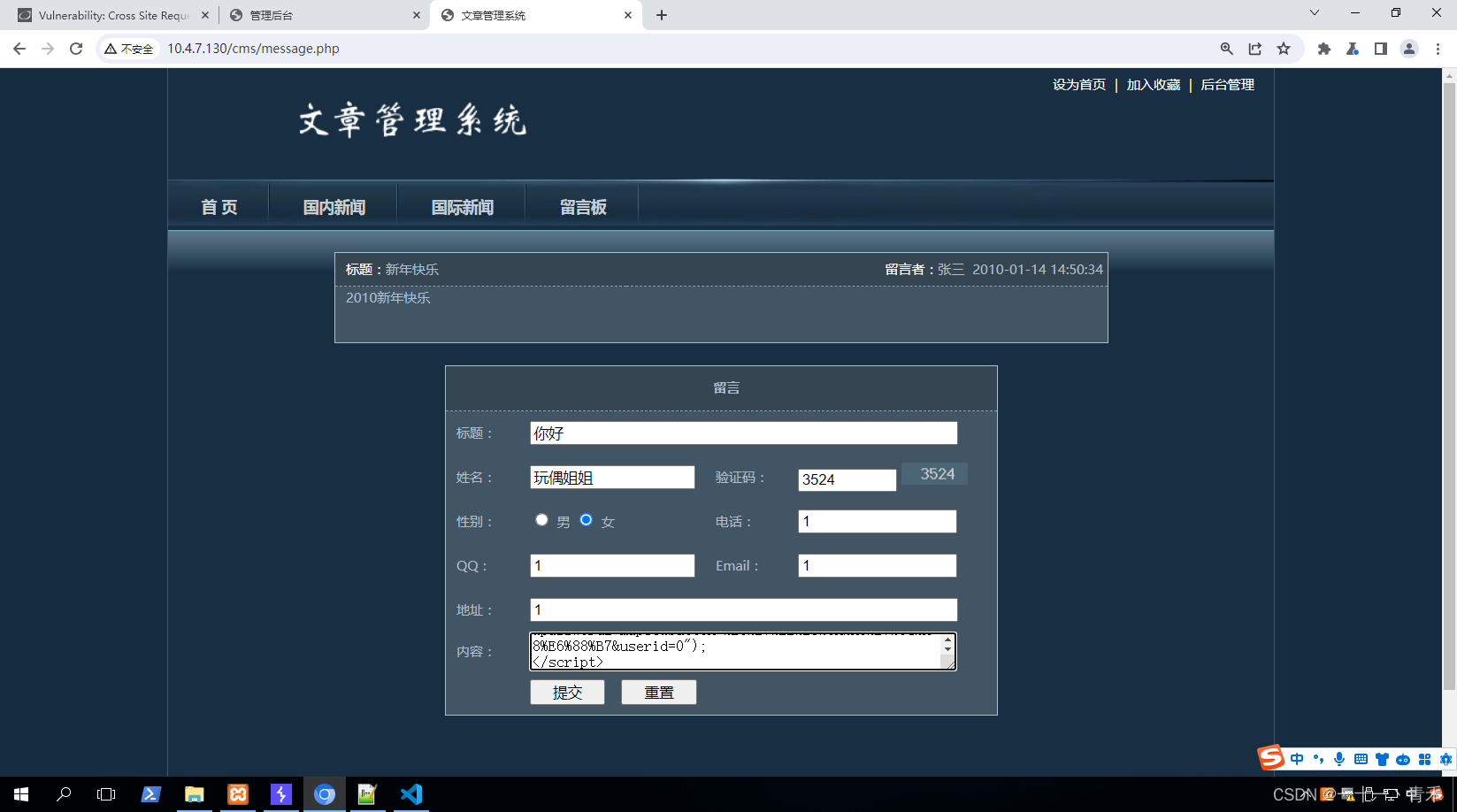Open the purple lightning app on taskbar
The height and width of the screenshot is (812, 1457).
tap(280, 794)
